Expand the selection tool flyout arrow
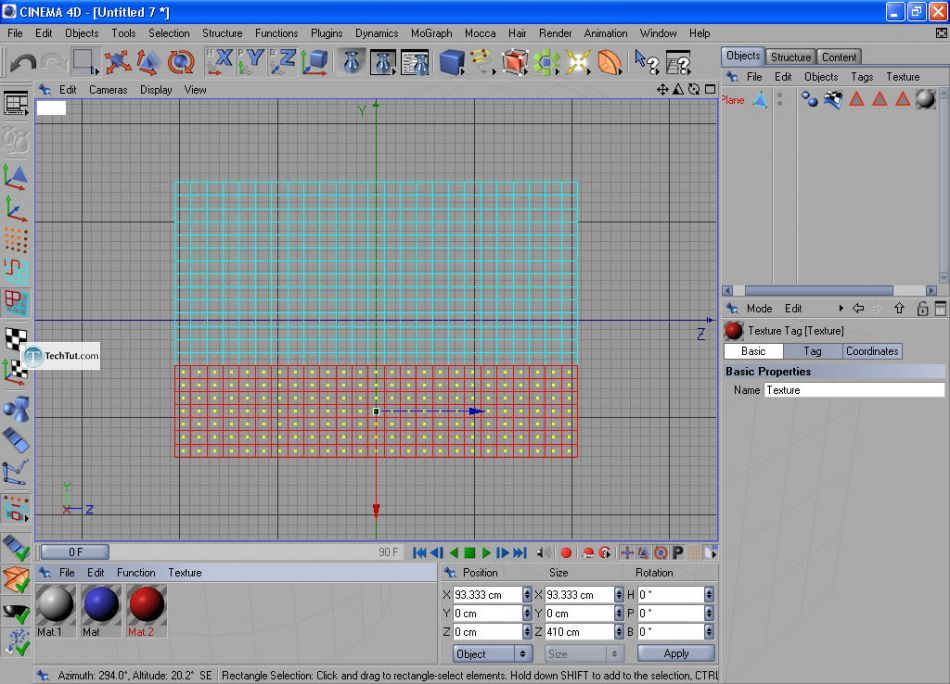The height and width of the screenshot is (684, 950). tap(95, 71)
